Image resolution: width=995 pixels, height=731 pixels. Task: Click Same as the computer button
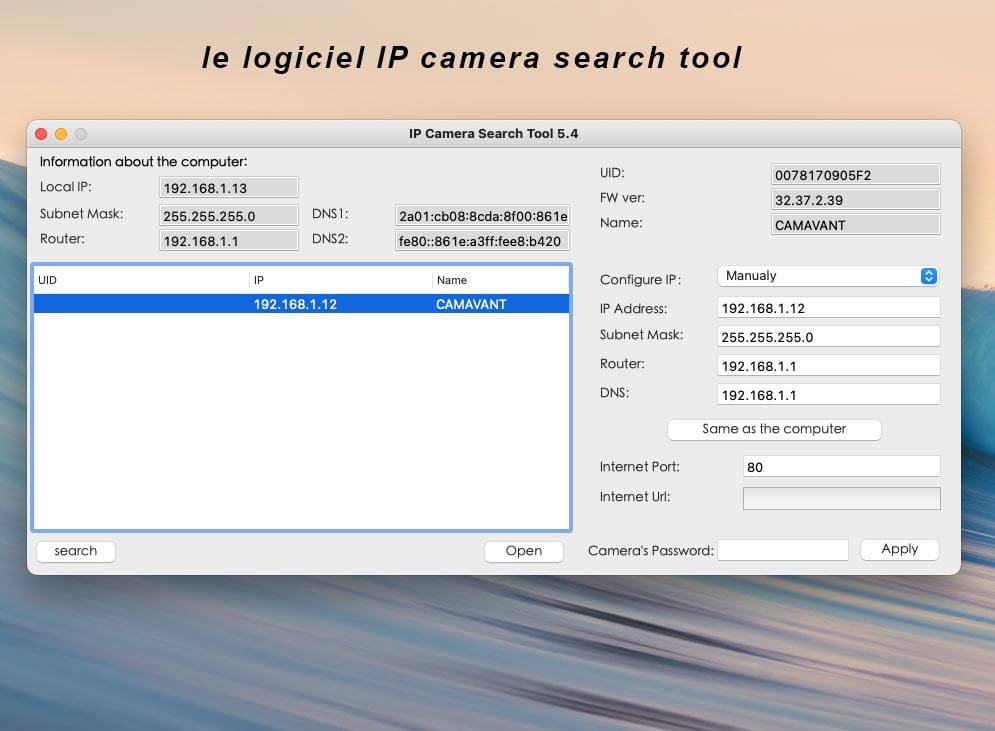point(774,429)
